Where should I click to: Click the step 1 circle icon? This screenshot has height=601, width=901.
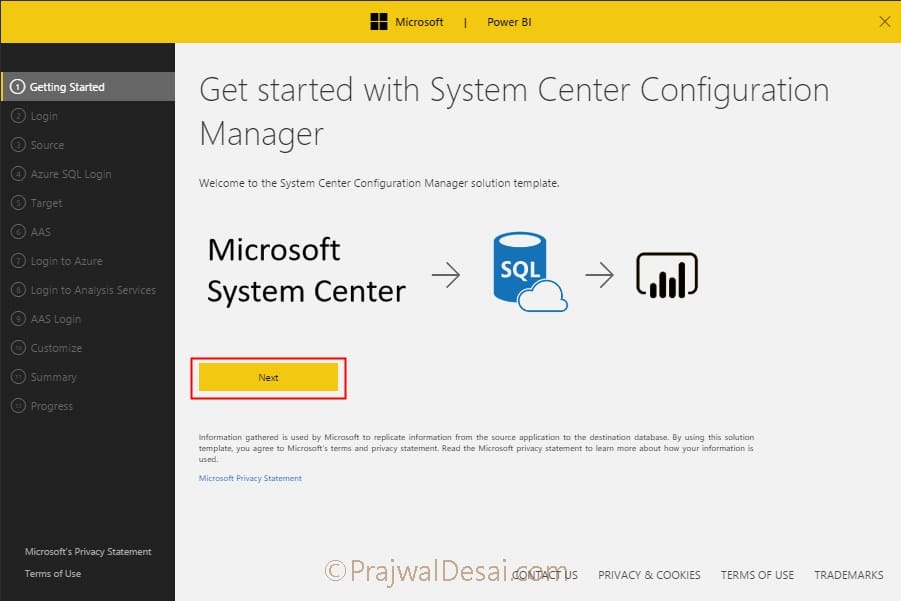click(x=18, y=87)
